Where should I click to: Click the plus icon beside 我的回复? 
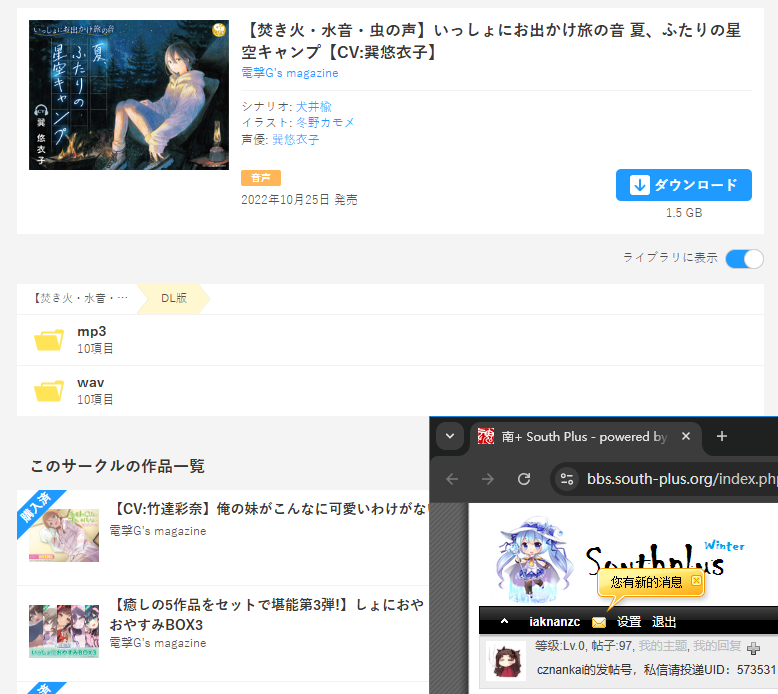(x=753, y=648)
